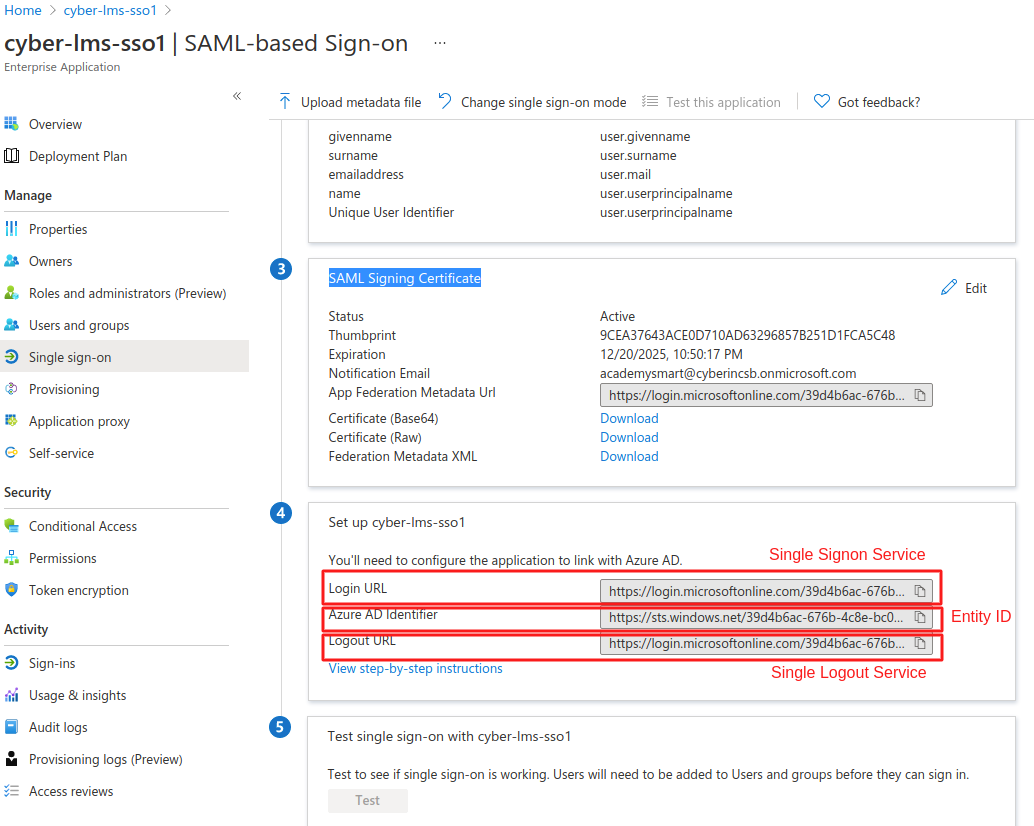Click the user.mail claim value
Viewport: 1034px width, 826px height.
625,175
